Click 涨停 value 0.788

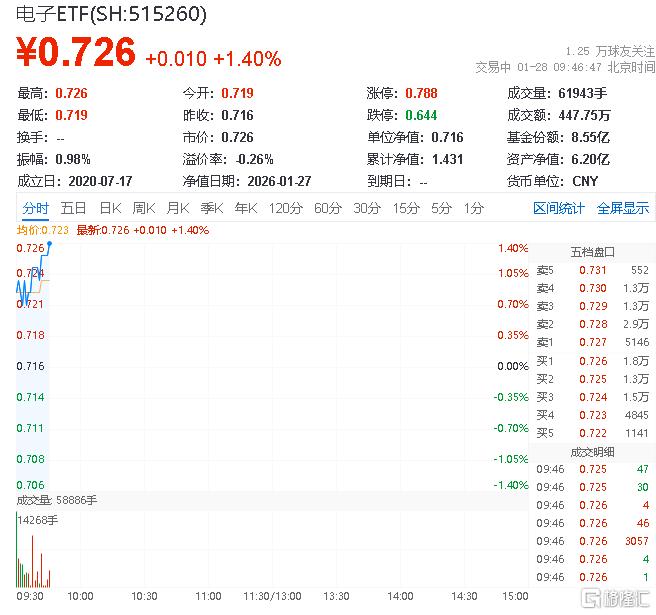click(x=421, y=93)
